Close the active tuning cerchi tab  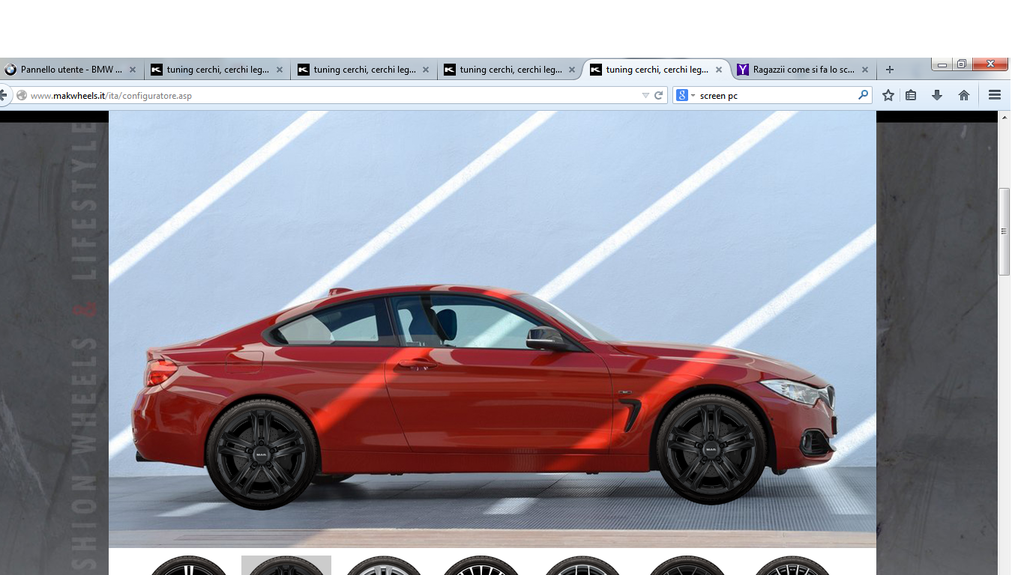tap(718, 70)
